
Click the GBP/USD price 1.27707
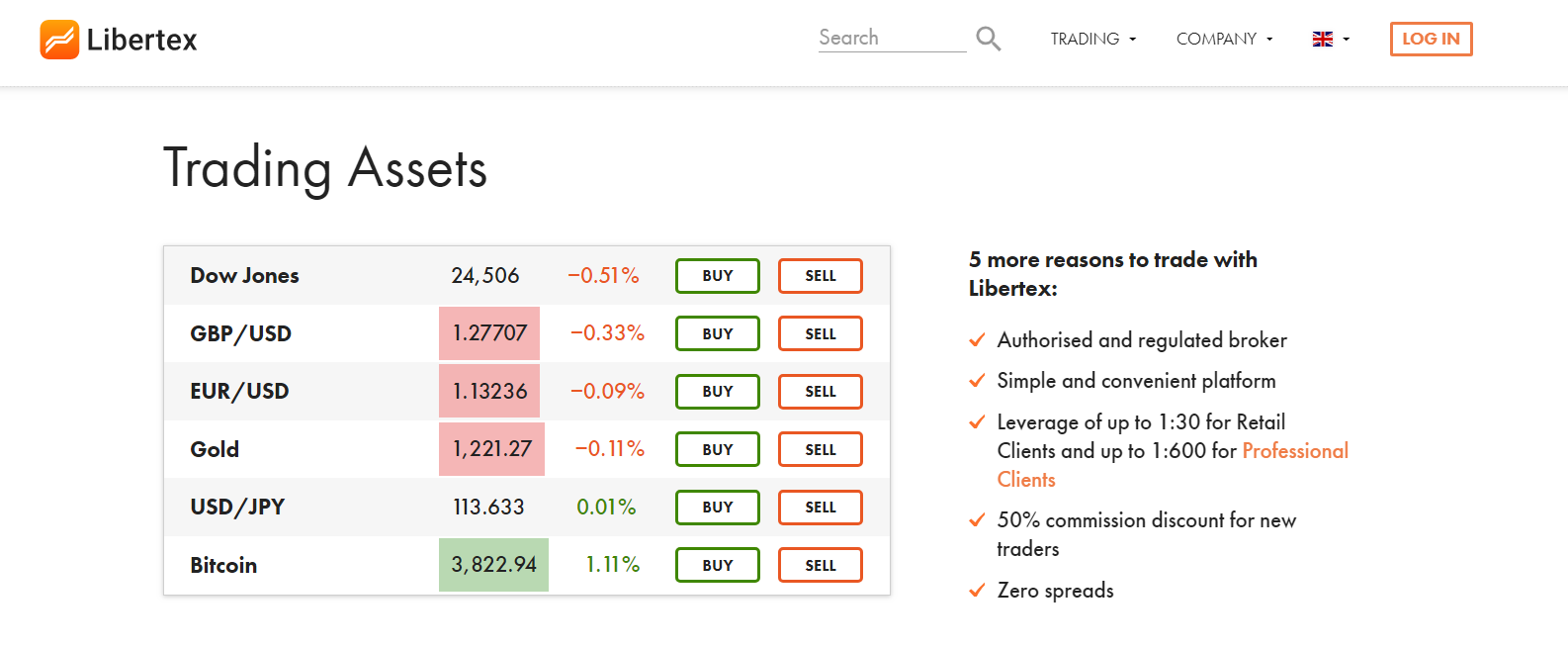489,333
